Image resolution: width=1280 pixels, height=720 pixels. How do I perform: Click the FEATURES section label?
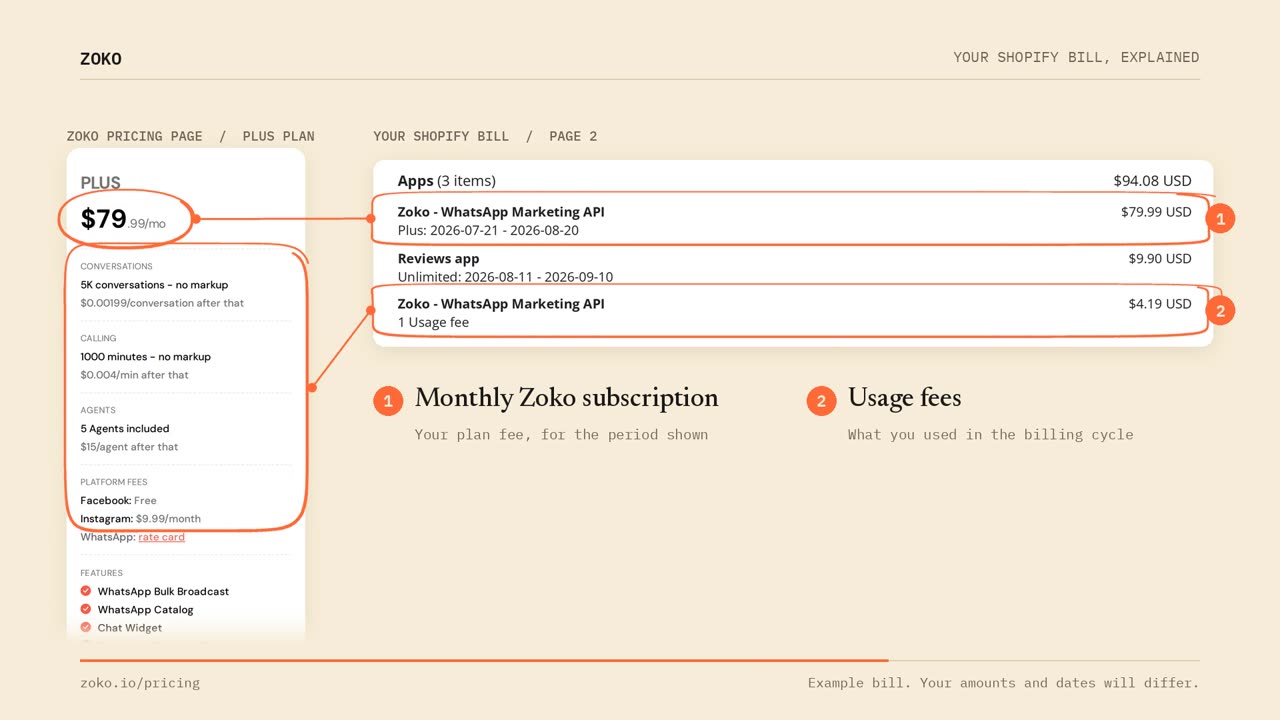pyautogui.click(x=101, y=573)
